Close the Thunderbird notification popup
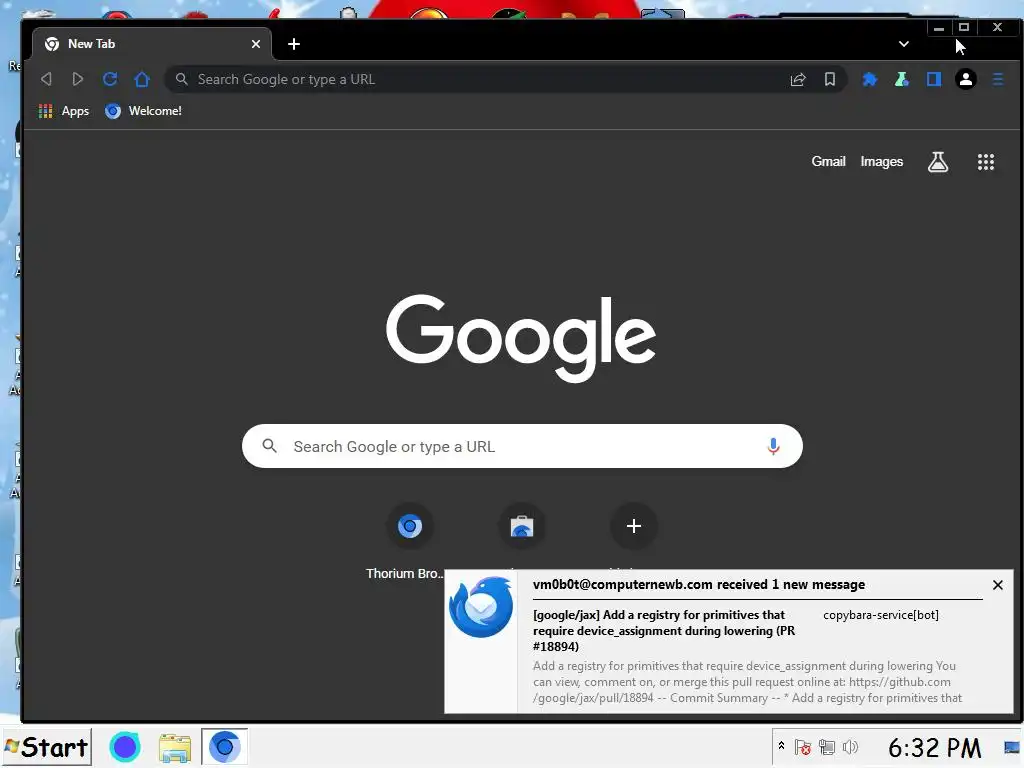Image resolution: width=1024 pixels, height=768 pixels. [x=998, y=585]
